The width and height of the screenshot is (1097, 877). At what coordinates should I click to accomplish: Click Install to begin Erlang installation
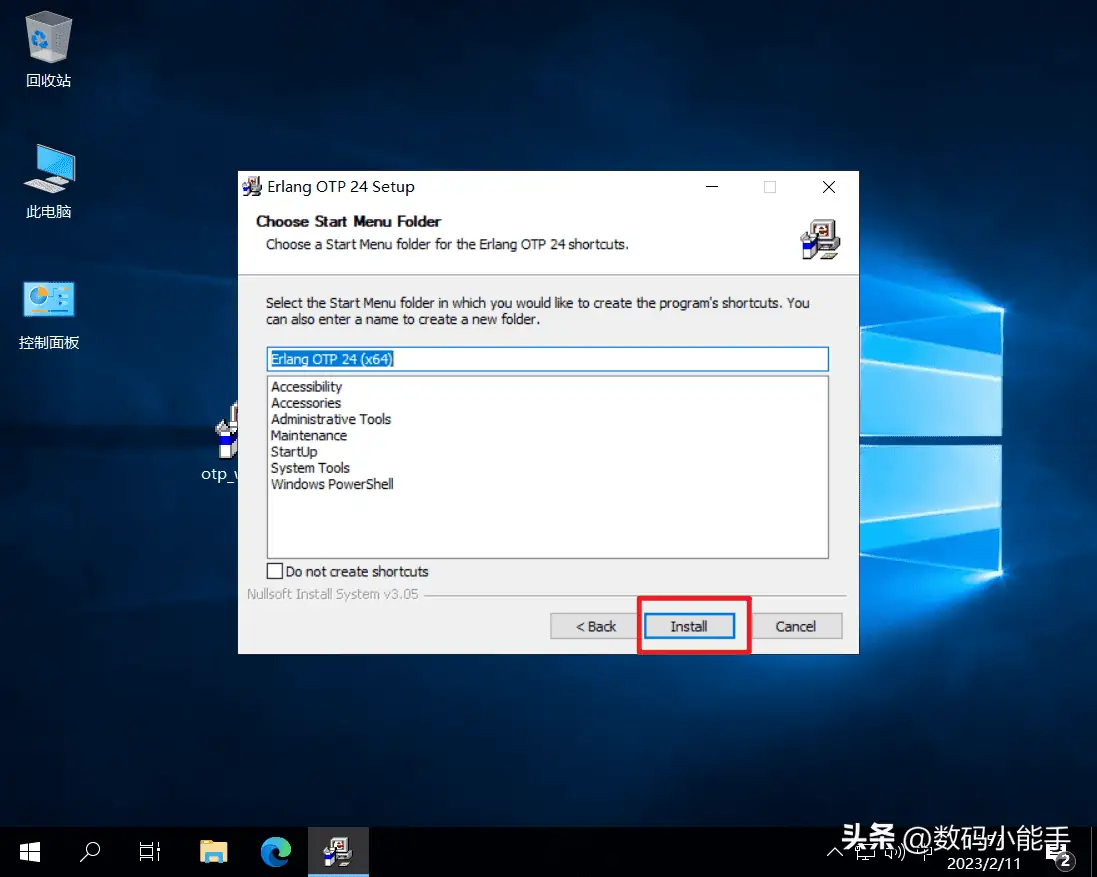[x=689, y=626]
